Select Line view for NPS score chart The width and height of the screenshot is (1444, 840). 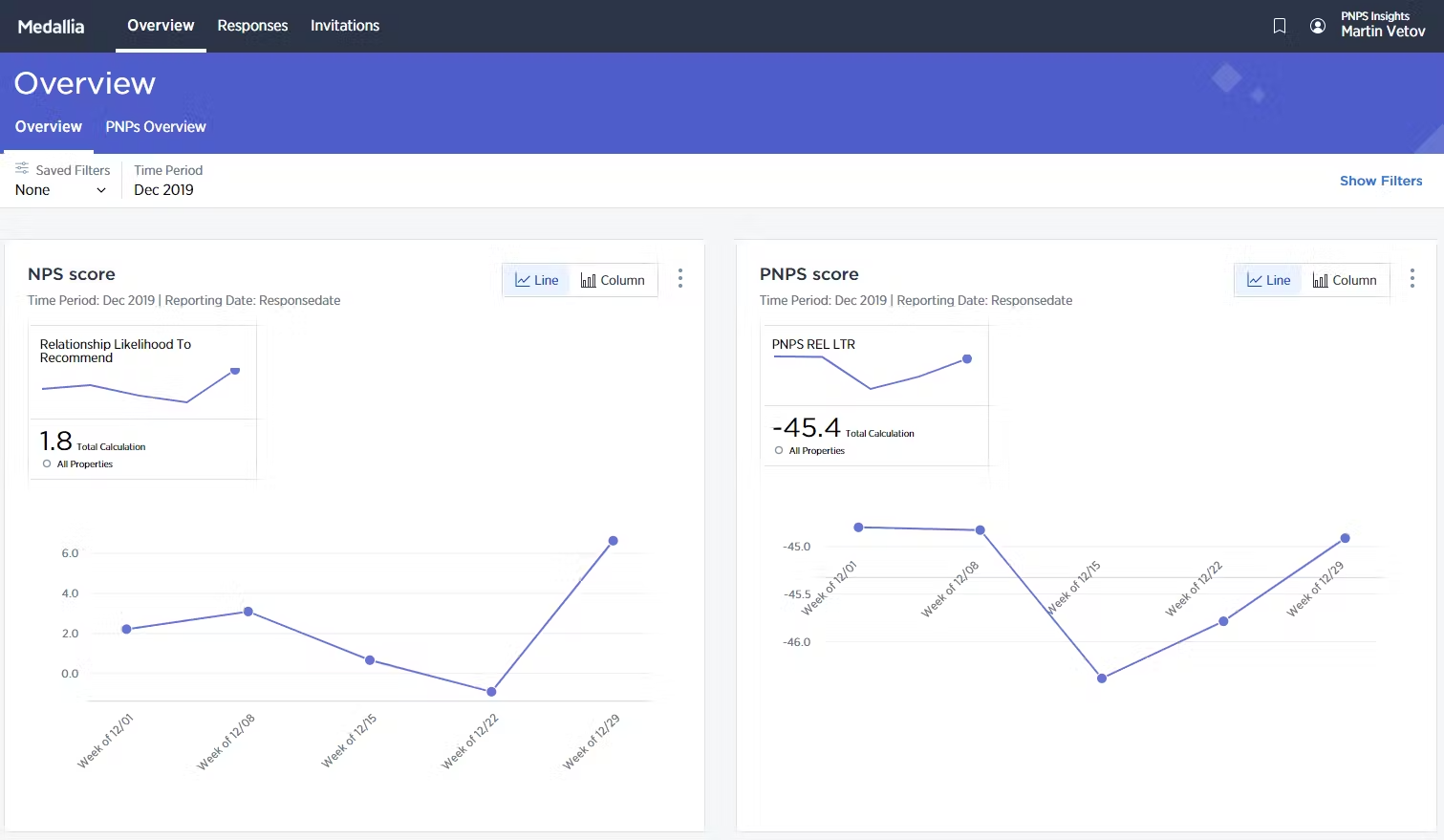[x=537, y=280]
